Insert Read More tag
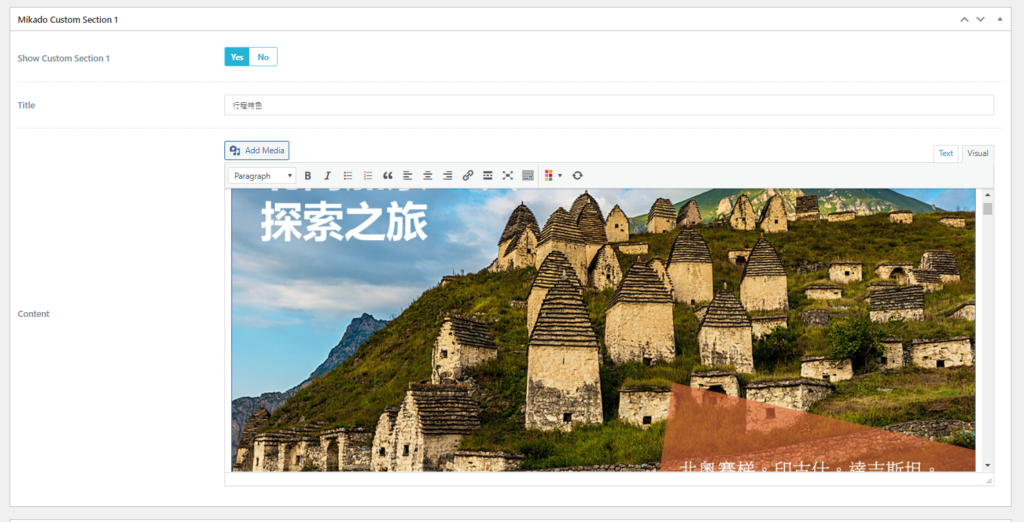Viewport: 1024px width, 522px height. (487, 176)
